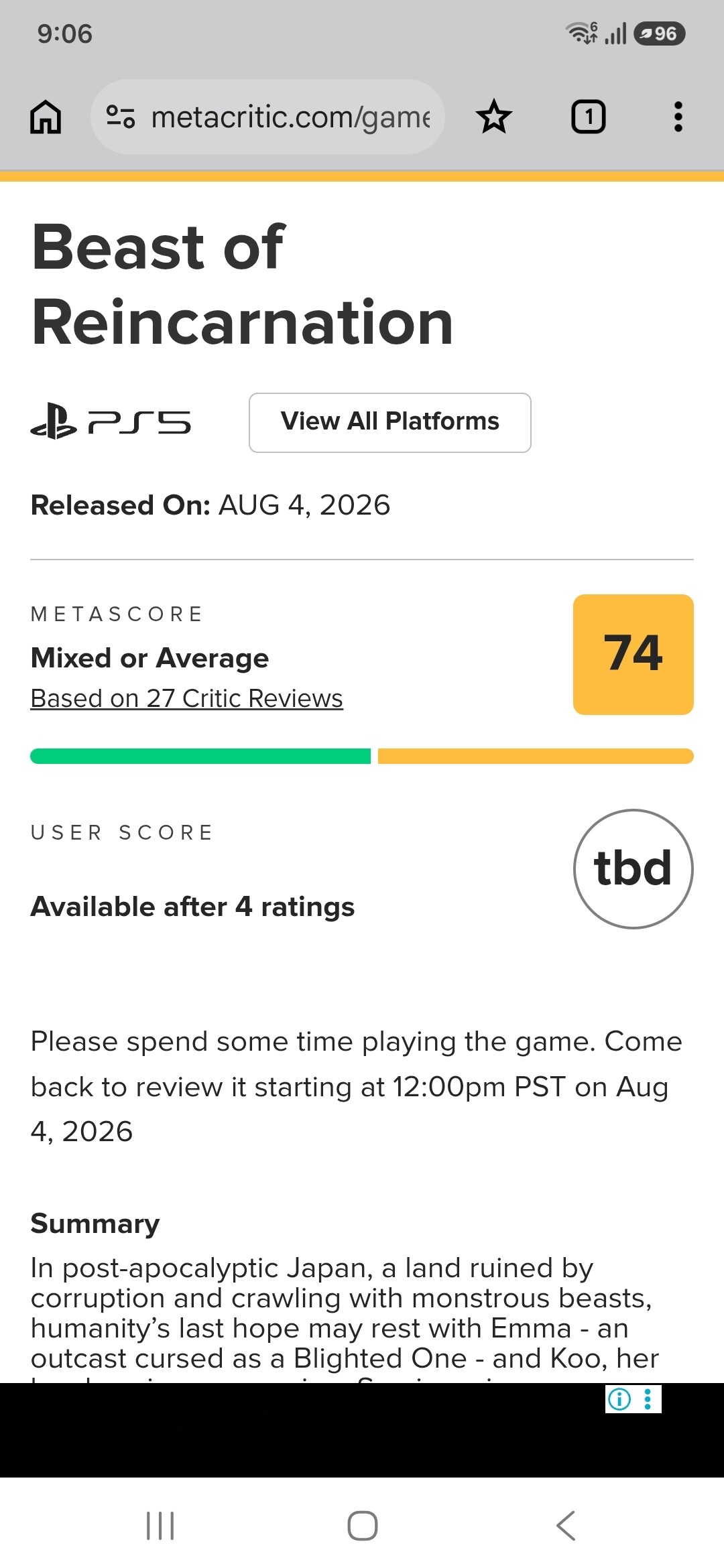This screenshot has width=724, height=1568.
Task: Click the yellow mixed reviews bar segment
Action: (x=536, y=757)
